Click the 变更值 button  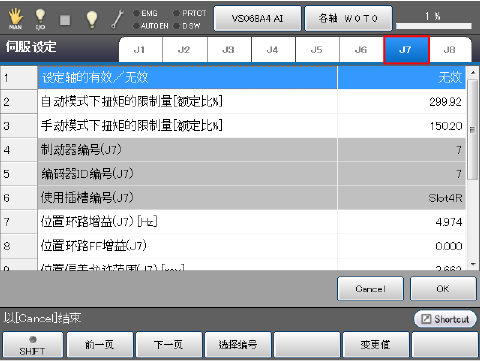tap(376, 345)
